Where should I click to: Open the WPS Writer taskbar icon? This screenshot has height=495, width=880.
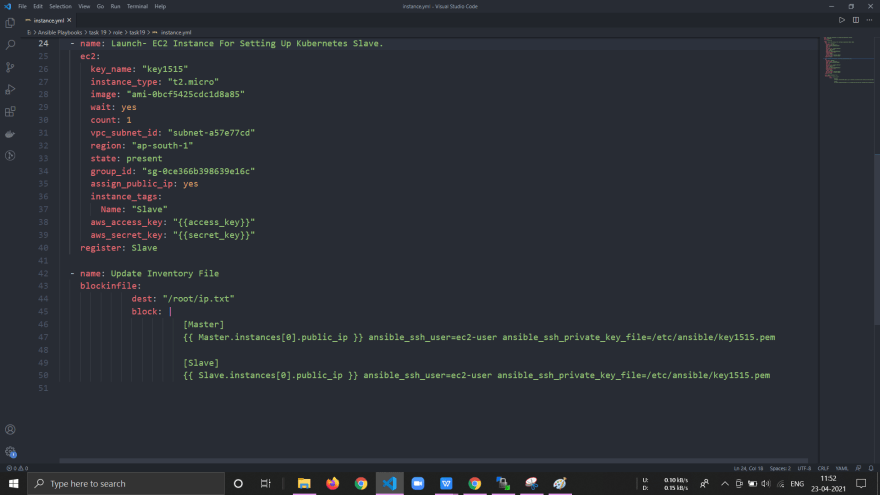tap(446, 483)
